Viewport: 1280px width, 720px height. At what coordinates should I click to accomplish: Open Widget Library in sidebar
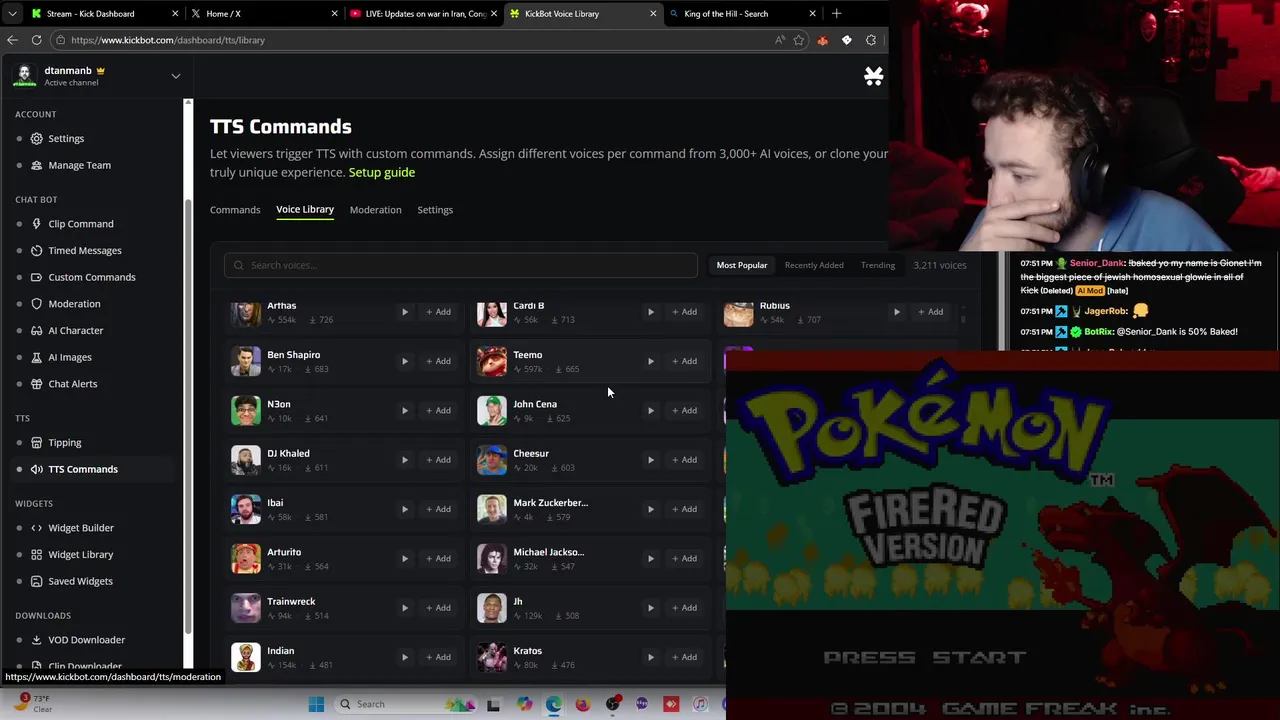(x=81, y=555)
